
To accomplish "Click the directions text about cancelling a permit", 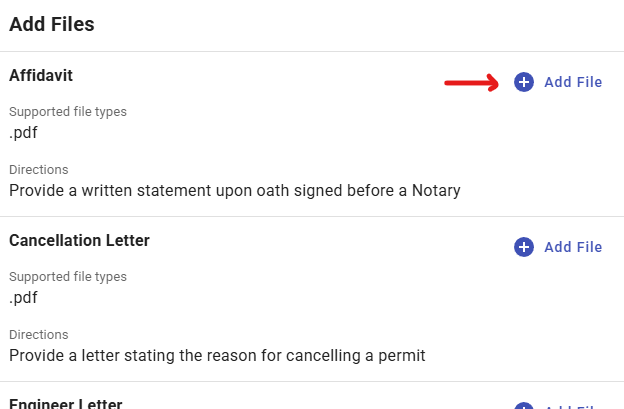I will point(218,354).
